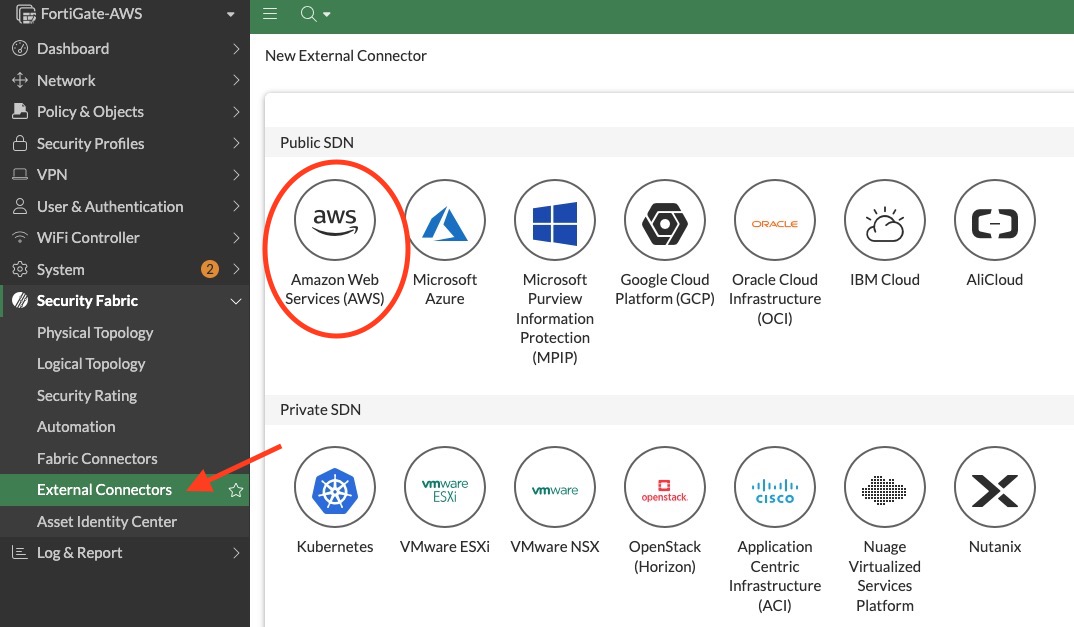This screenshot has width=1074, height=627.
Task: Expand the Security Profiles chevron
Action: (236, 143)
